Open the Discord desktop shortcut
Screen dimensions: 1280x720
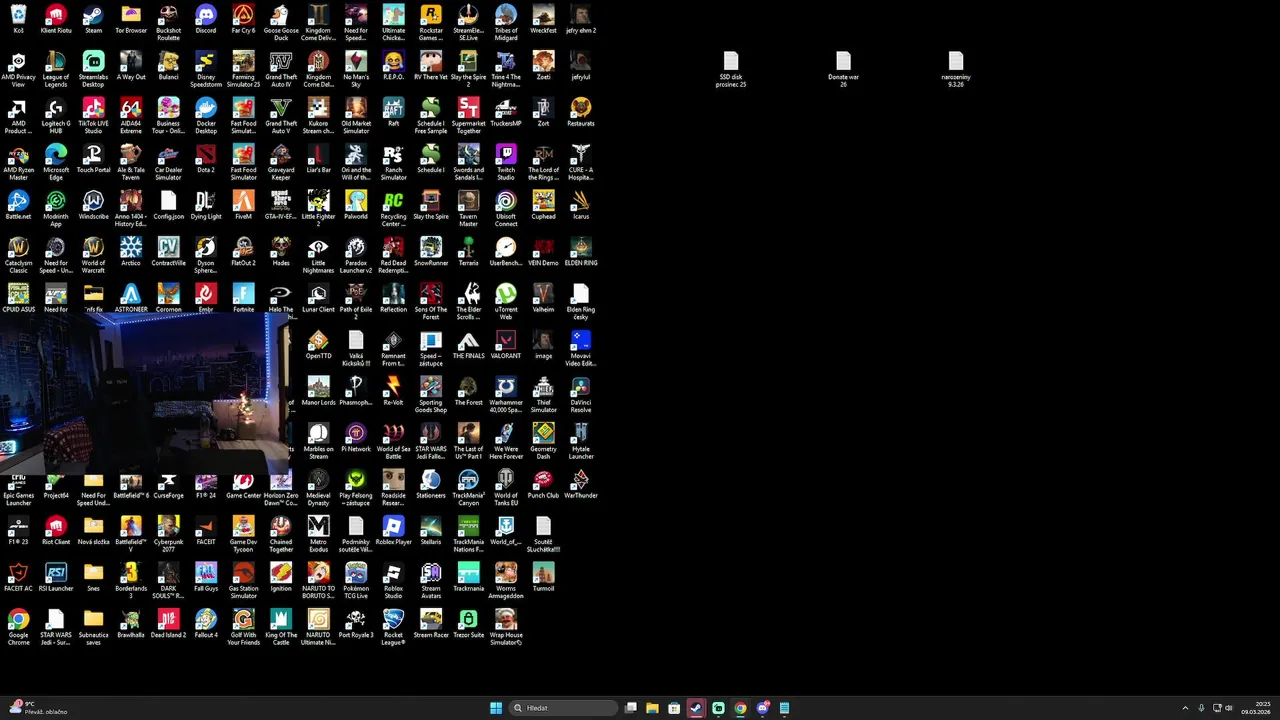point(206,19)
